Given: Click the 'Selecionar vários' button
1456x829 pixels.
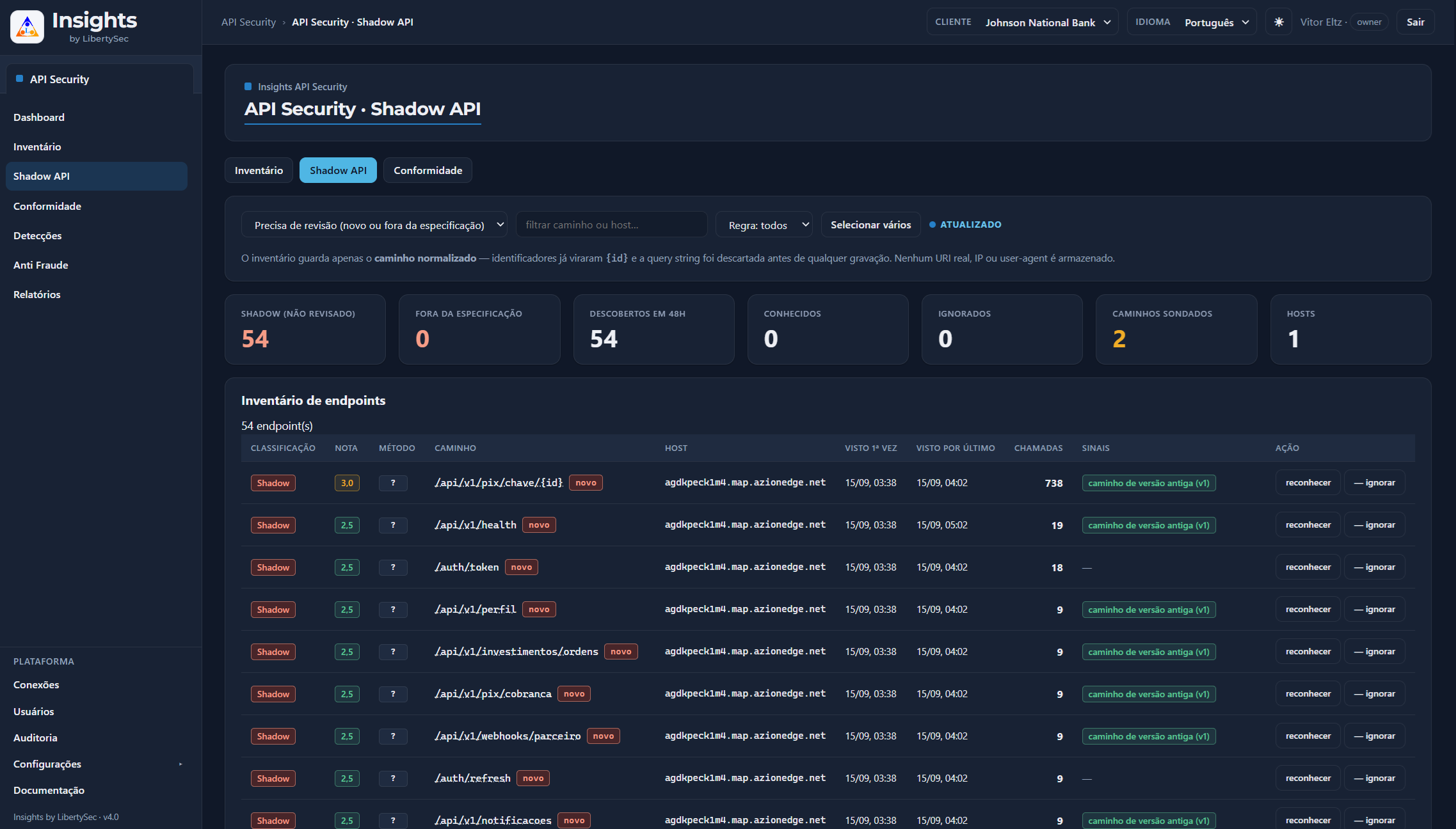Looking at the screenshot, I should (x=870, y=225).
